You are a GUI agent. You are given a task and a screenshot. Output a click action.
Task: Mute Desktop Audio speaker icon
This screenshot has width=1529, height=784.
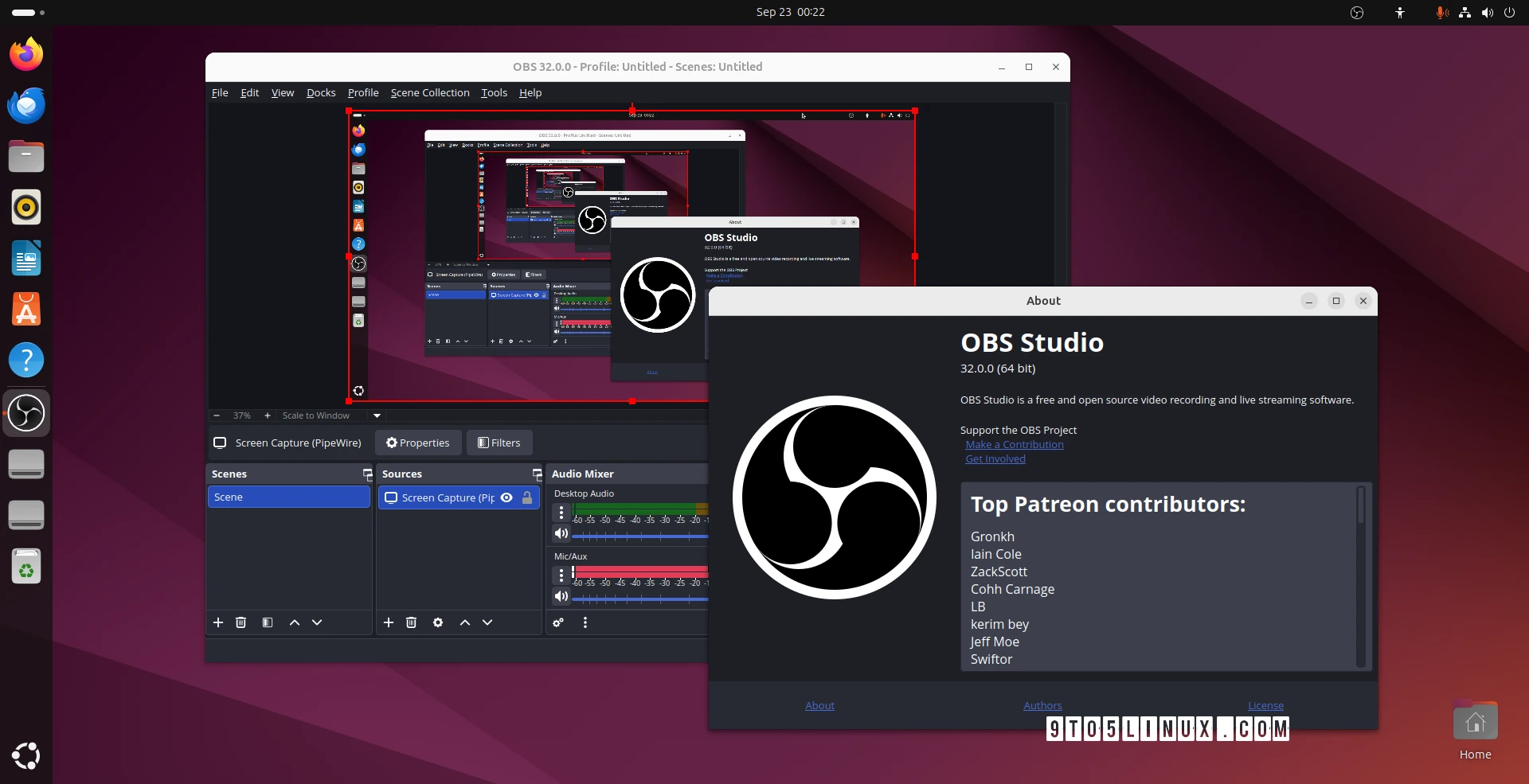pyautogui.click(x=561, y=533)
